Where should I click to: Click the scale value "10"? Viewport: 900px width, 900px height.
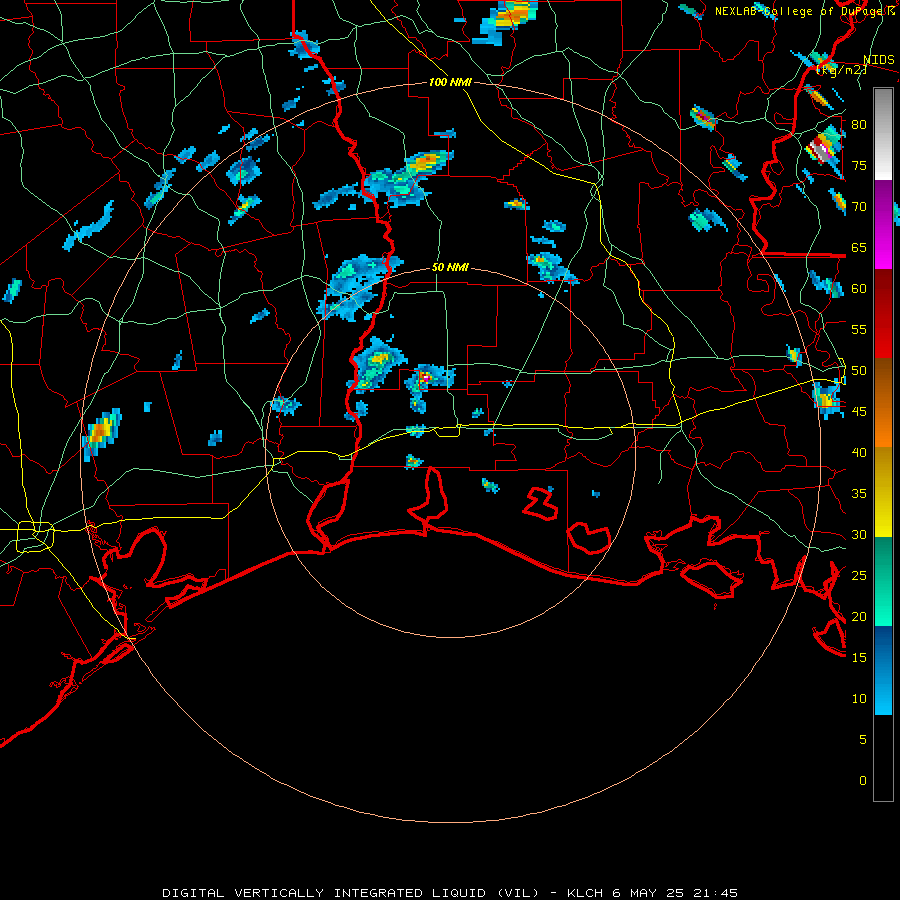(859, 699)
